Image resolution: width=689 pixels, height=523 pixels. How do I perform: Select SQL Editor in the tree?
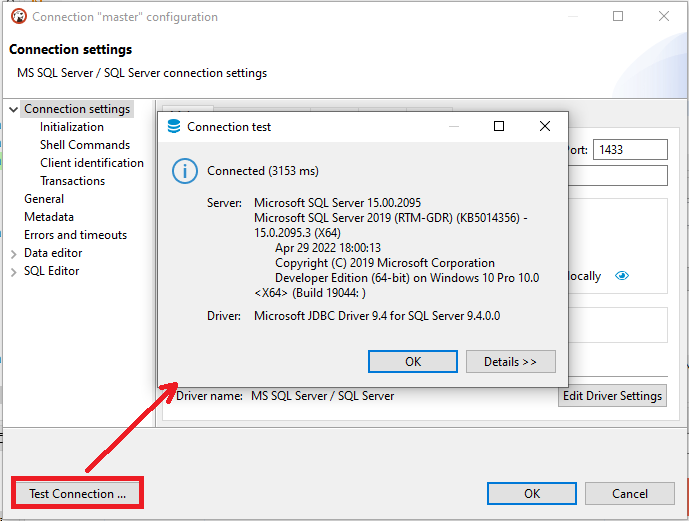pos(51,271)
